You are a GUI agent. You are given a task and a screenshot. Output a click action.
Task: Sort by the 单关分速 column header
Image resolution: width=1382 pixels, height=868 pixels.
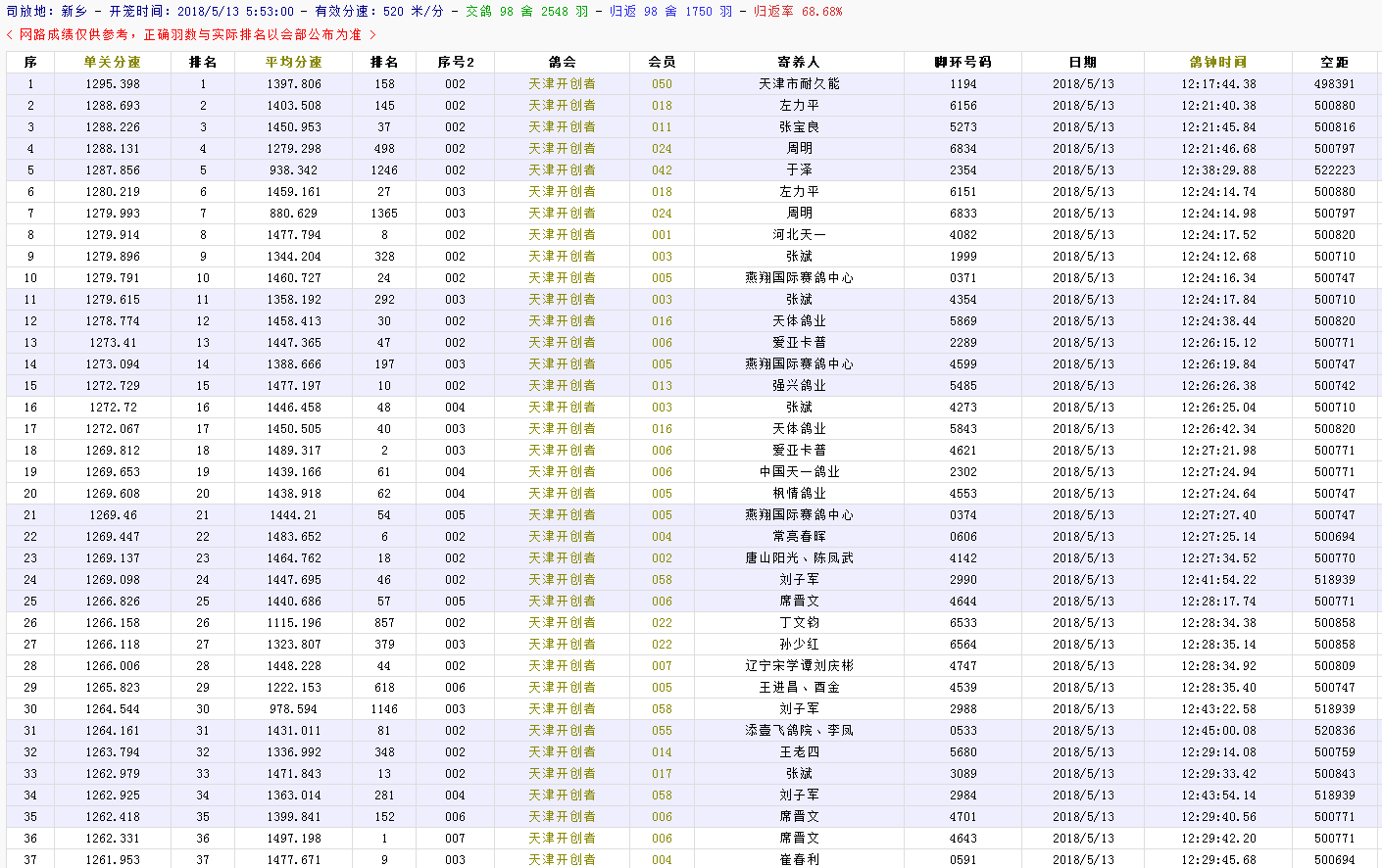[112, 62]
